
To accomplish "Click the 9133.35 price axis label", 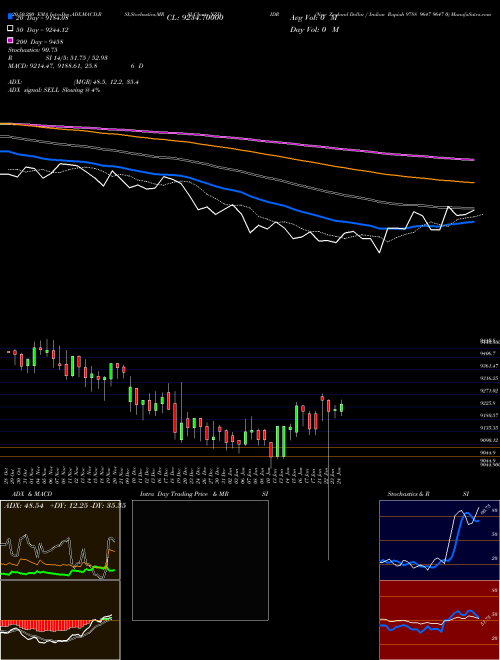I will pyautogui.click(x=489, y=427).
